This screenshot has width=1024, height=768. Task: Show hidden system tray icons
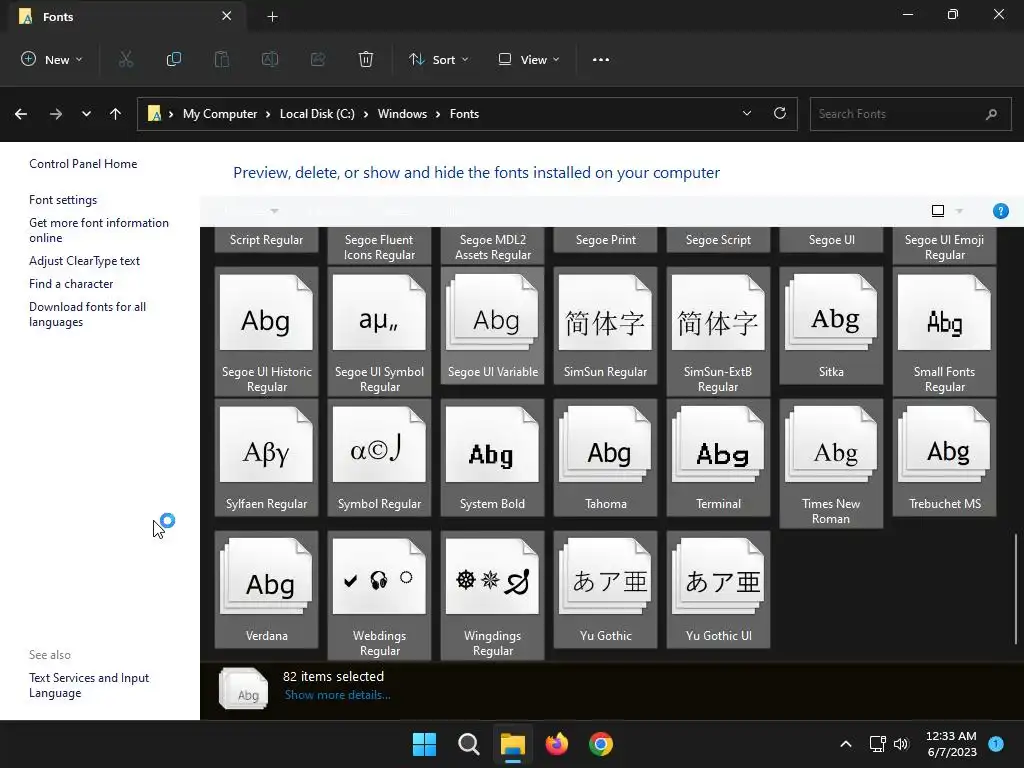coord(846,744)
